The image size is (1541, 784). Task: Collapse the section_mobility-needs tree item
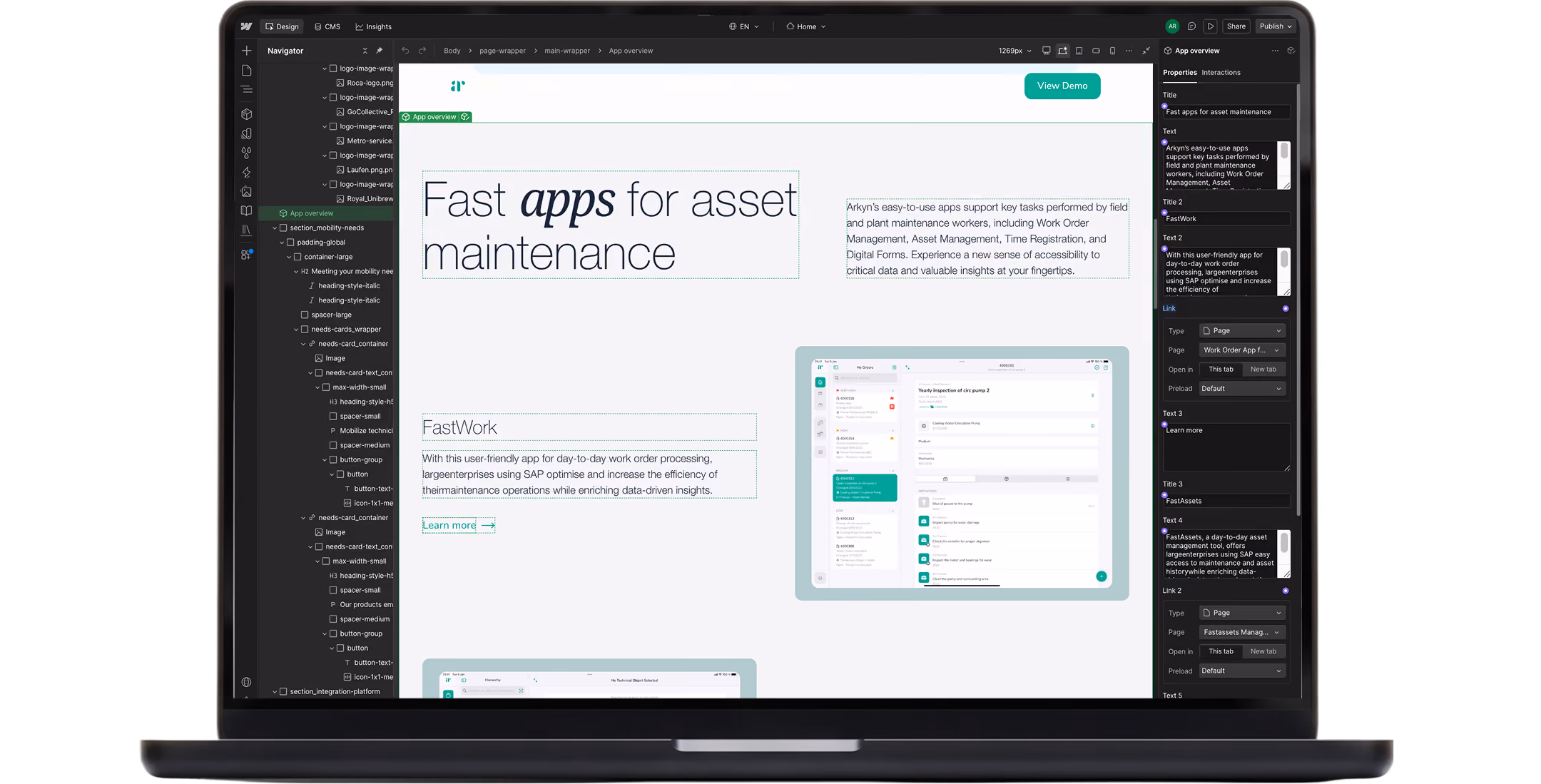pyautogui.click(x=275, y=228)
